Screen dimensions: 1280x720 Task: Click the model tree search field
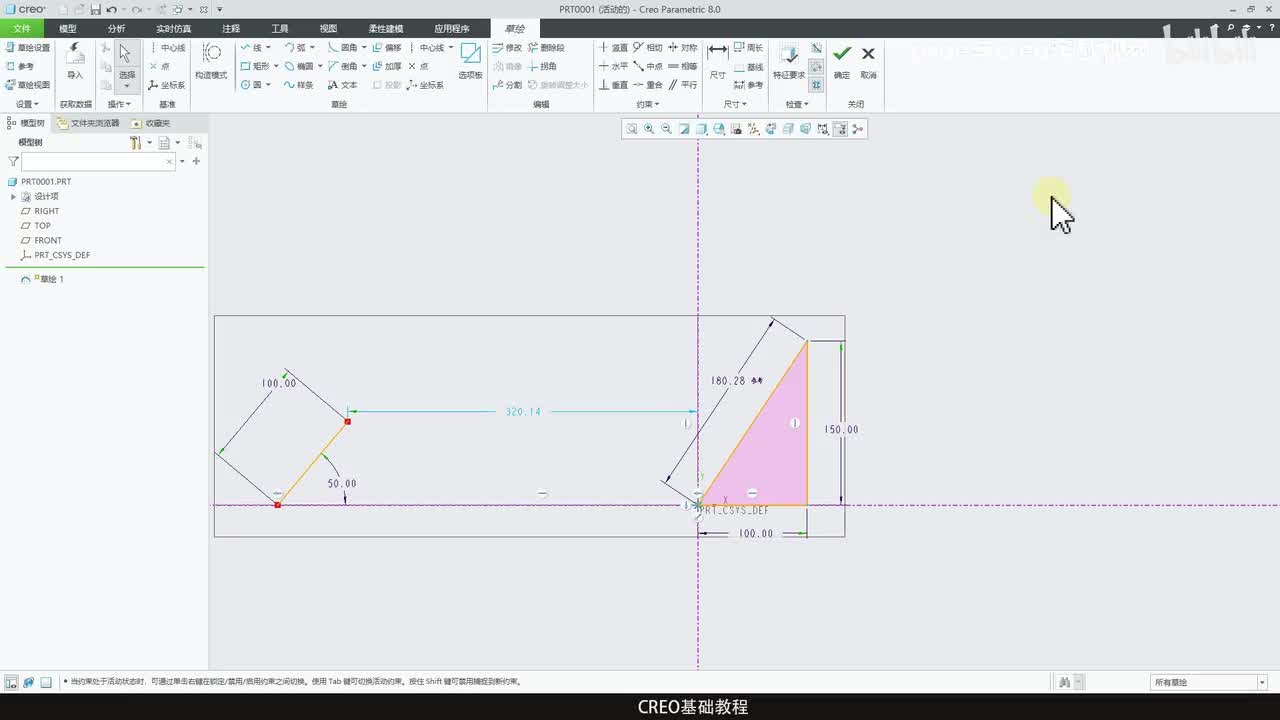pos(98,161)
